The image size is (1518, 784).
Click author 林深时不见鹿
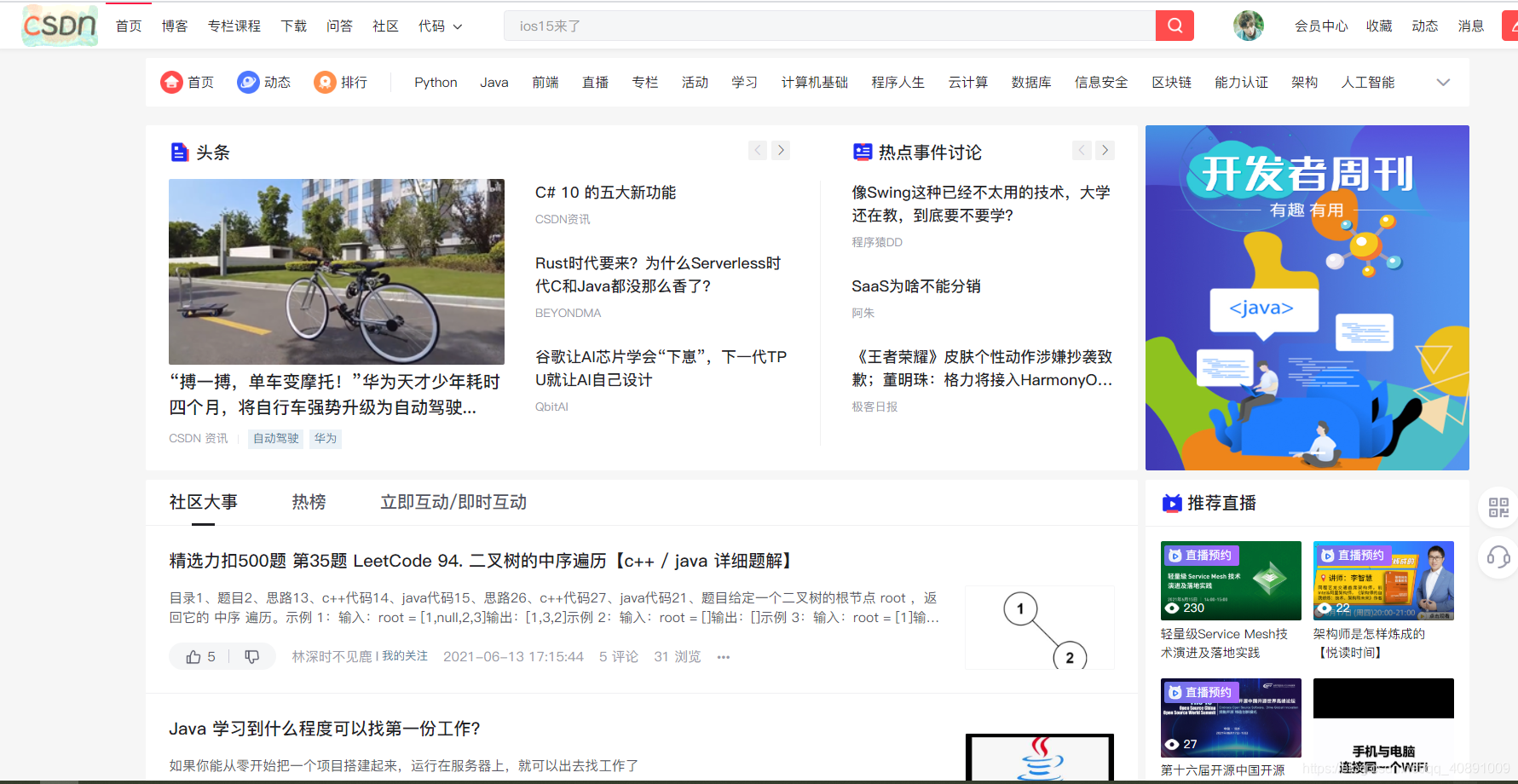click(332, 656)
